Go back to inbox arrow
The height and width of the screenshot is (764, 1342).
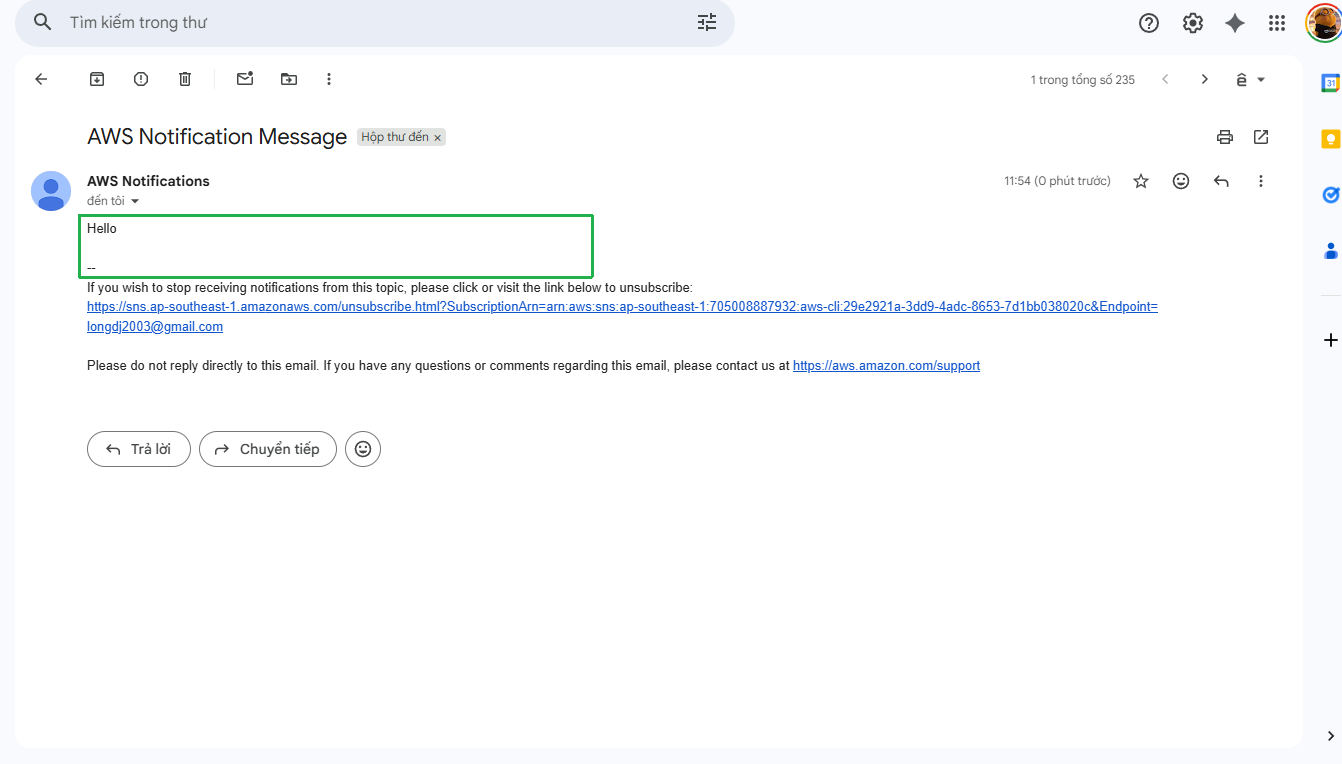point(41,79)
